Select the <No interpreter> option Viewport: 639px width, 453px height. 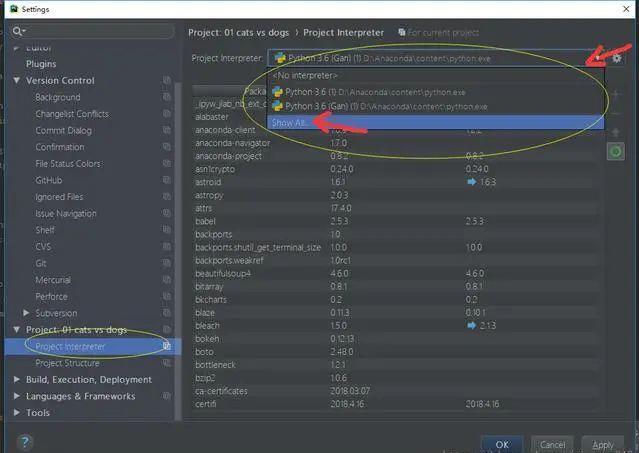click(x=436, y=76)
